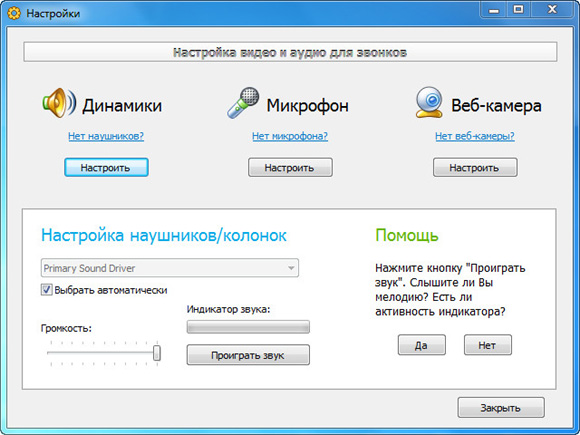Click the Закрыть button at the bottom
This screenshot has width=580, height=435.
point(501,408)
